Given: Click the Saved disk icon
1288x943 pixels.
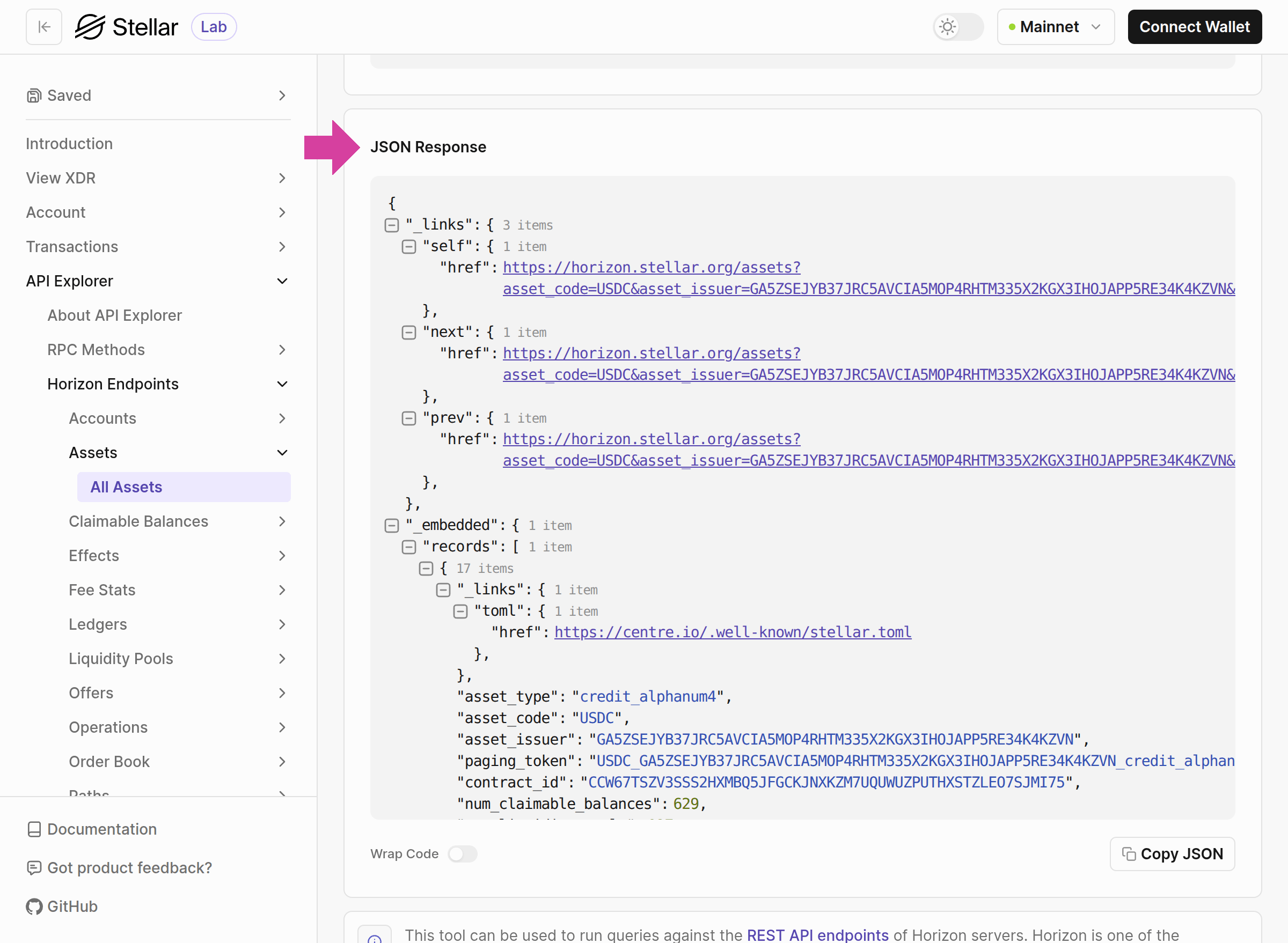Looking at the screenshot, I should (x=34, y=95).
